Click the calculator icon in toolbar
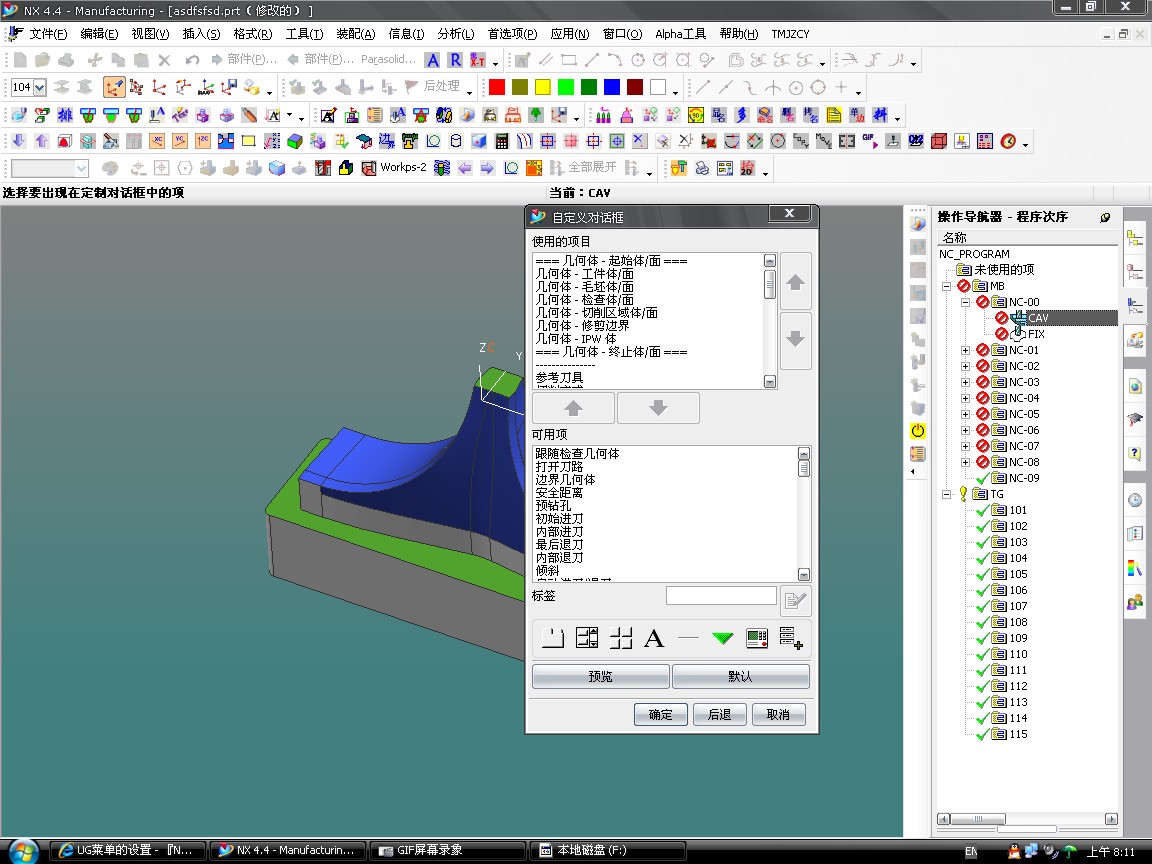Screen dimensions: 1152x864 click(x=502, y=141)
